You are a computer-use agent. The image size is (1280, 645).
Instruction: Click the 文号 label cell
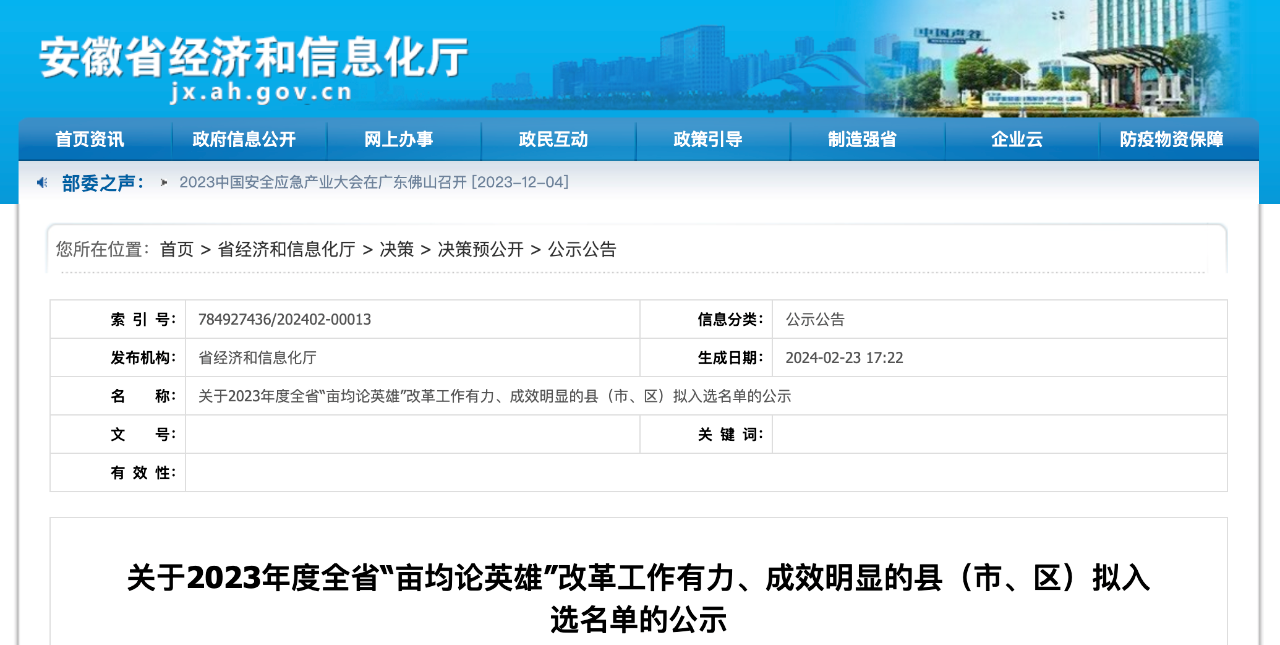pos(118,434)
